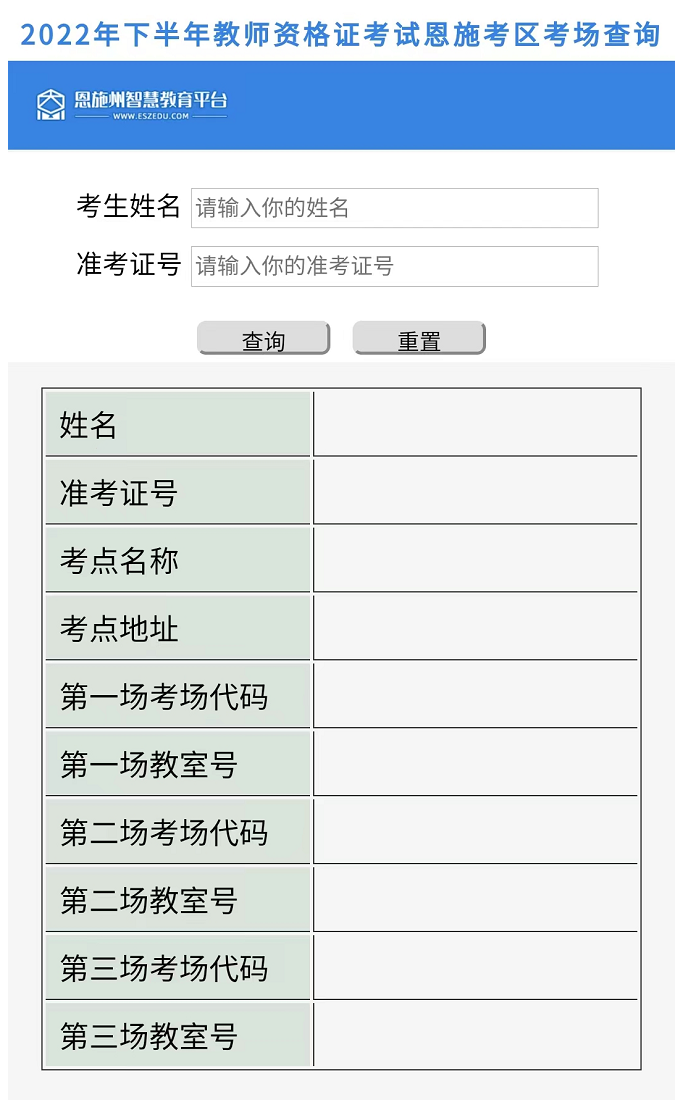Click the empty value cell beside 考点名称
This screenshot has width=678, height=1100.
[x=475, y=561]
